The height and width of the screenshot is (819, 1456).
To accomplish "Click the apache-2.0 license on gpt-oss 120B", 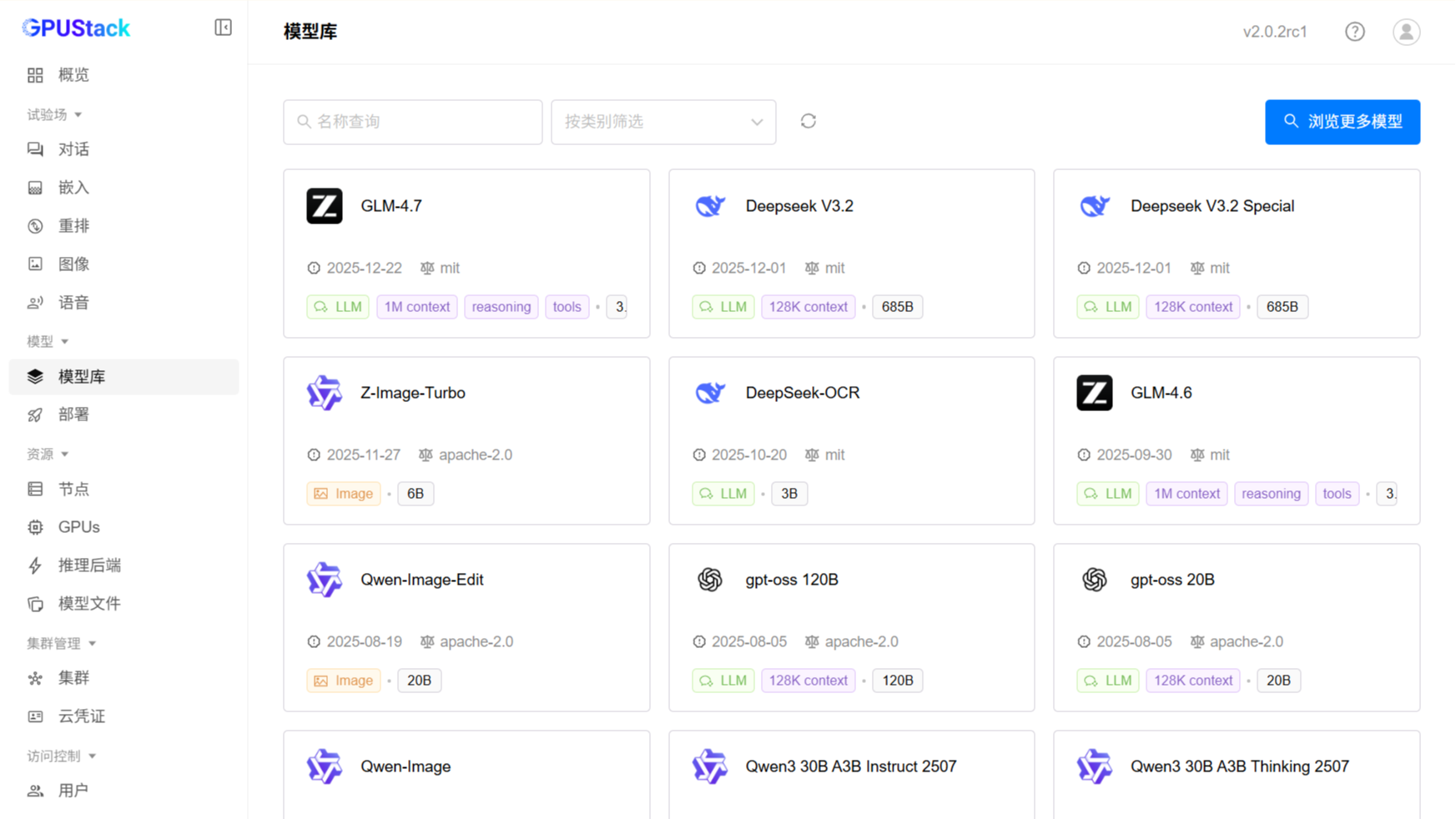I will (862, 641).
